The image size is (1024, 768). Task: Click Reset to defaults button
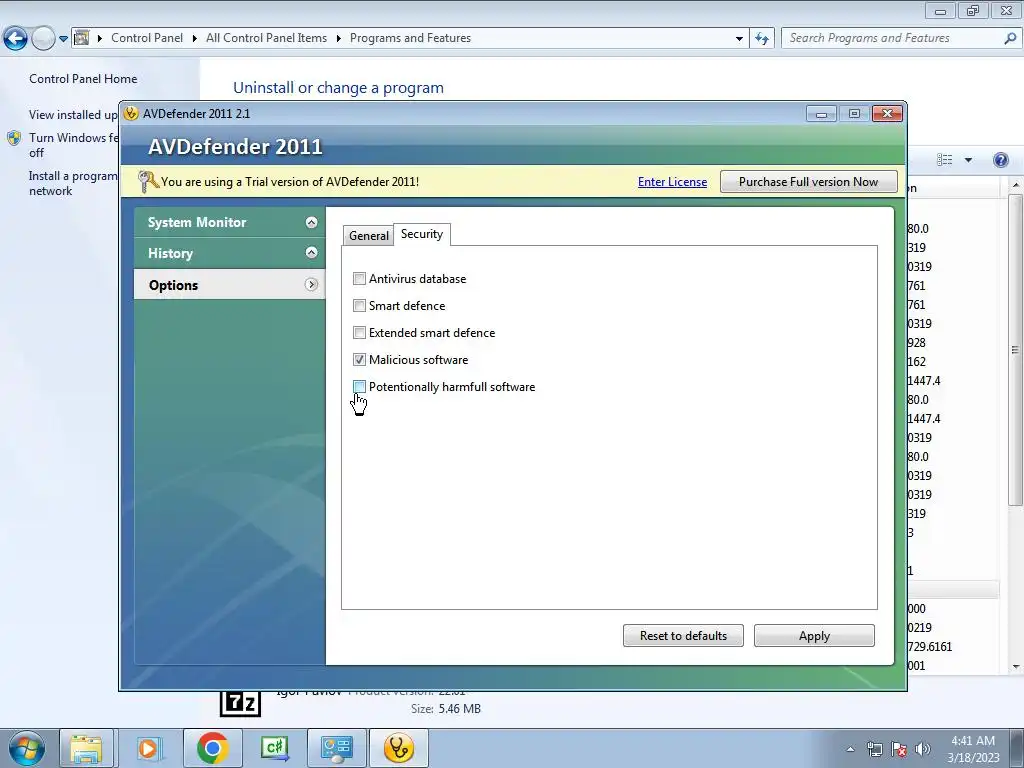[683, 635]
